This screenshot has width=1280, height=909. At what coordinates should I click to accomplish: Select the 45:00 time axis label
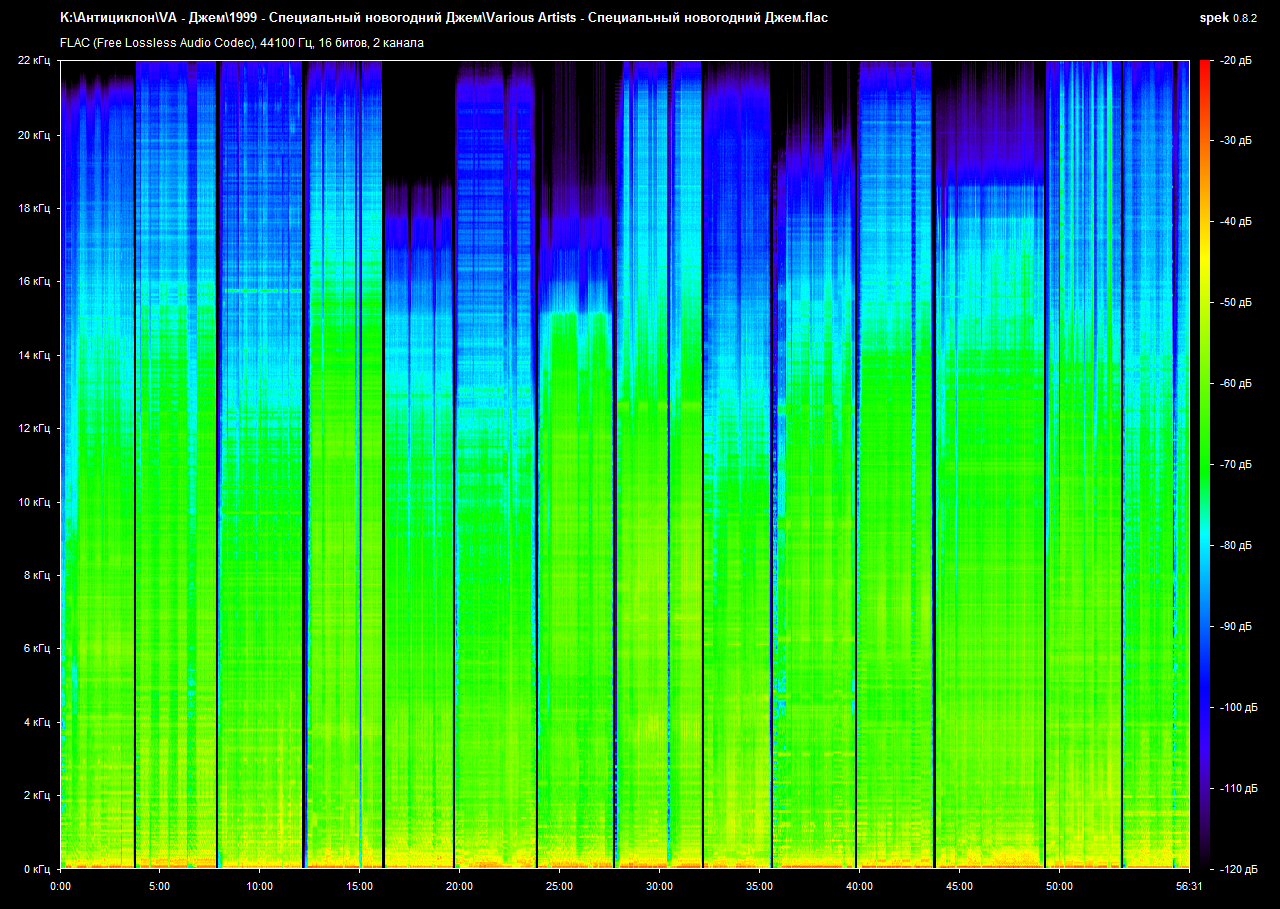click(959, 886)
